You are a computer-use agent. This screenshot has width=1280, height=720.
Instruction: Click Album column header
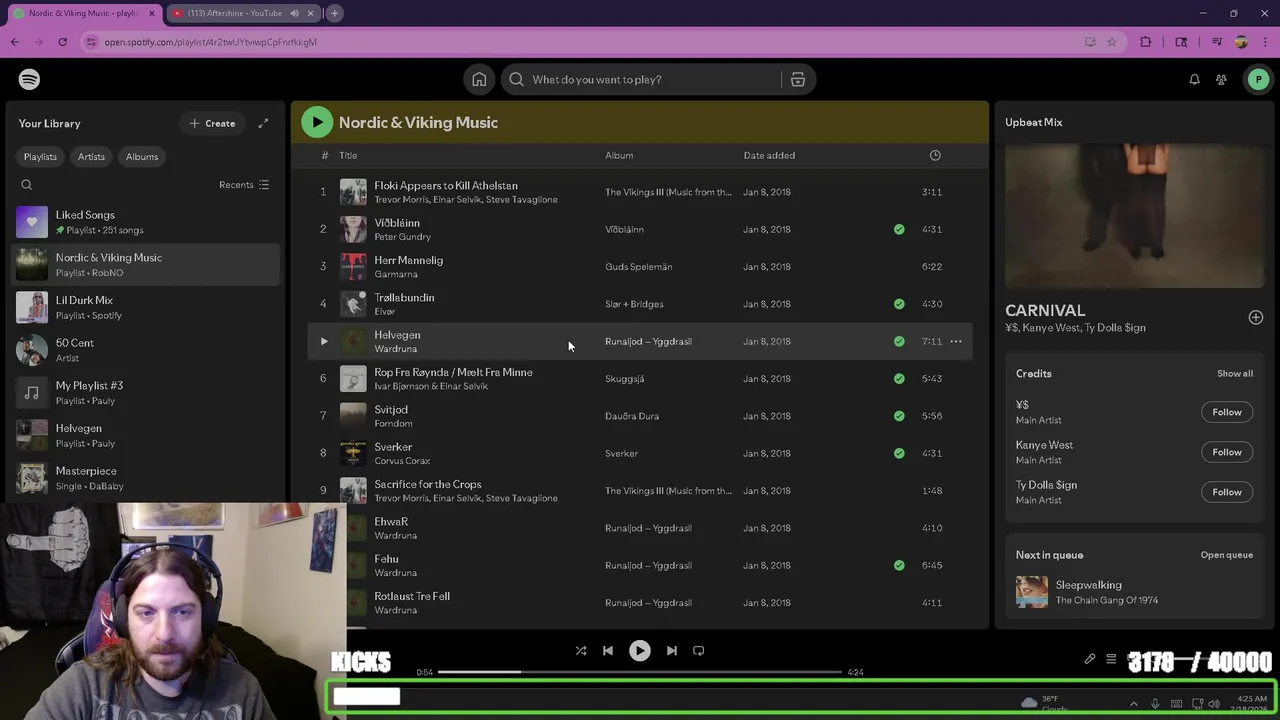619,155
